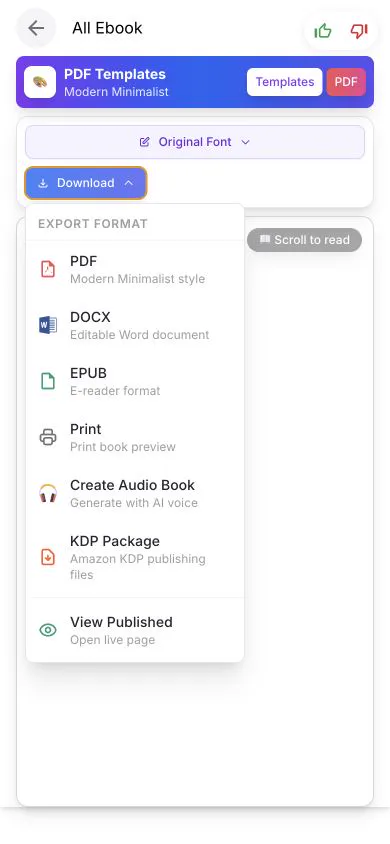Click the Scroll to read pill

click(x=304, y=240)
